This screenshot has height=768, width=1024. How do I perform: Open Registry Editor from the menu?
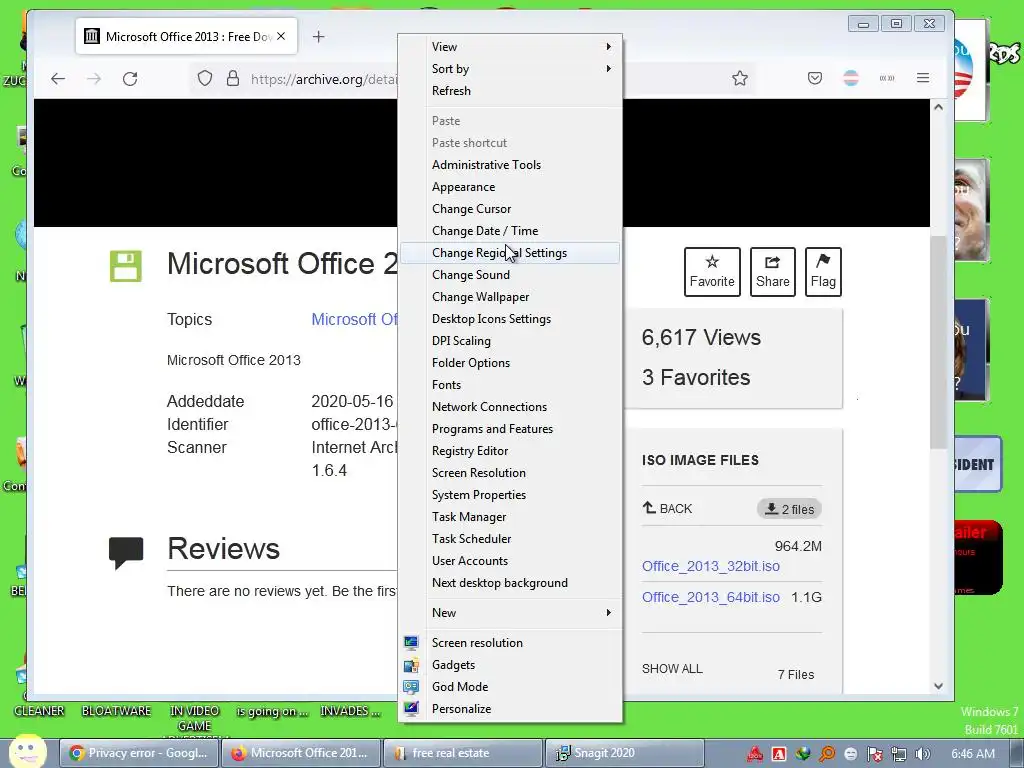[509, 451]
